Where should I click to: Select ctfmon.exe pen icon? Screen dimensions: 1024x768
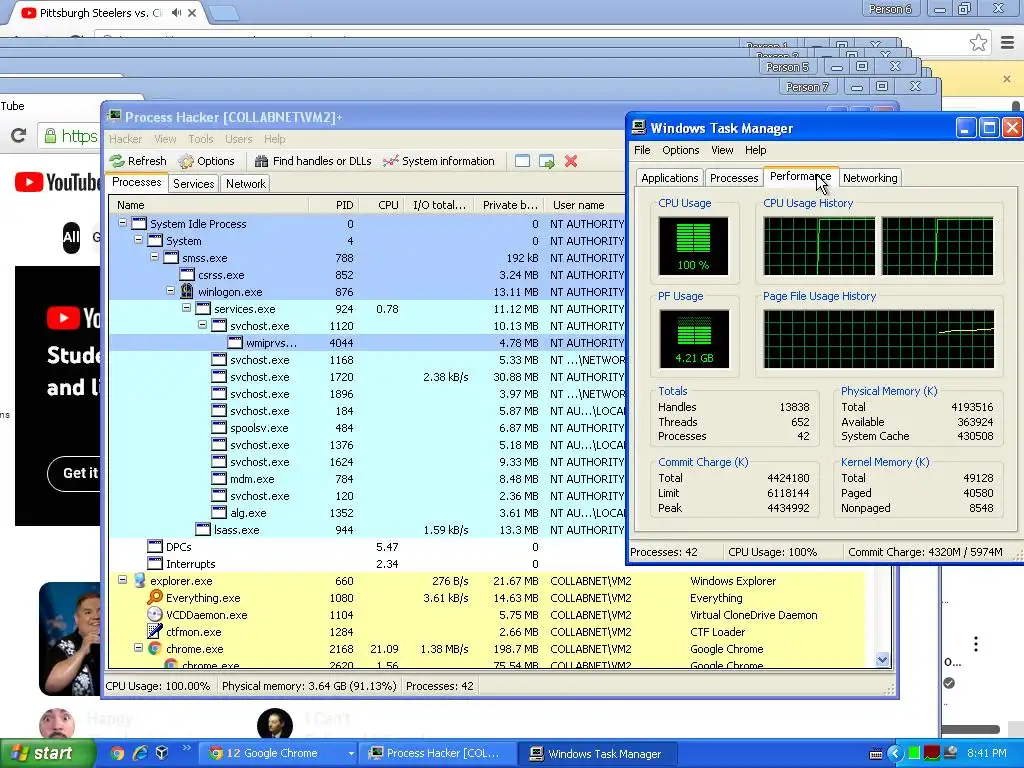pos(155,632)
